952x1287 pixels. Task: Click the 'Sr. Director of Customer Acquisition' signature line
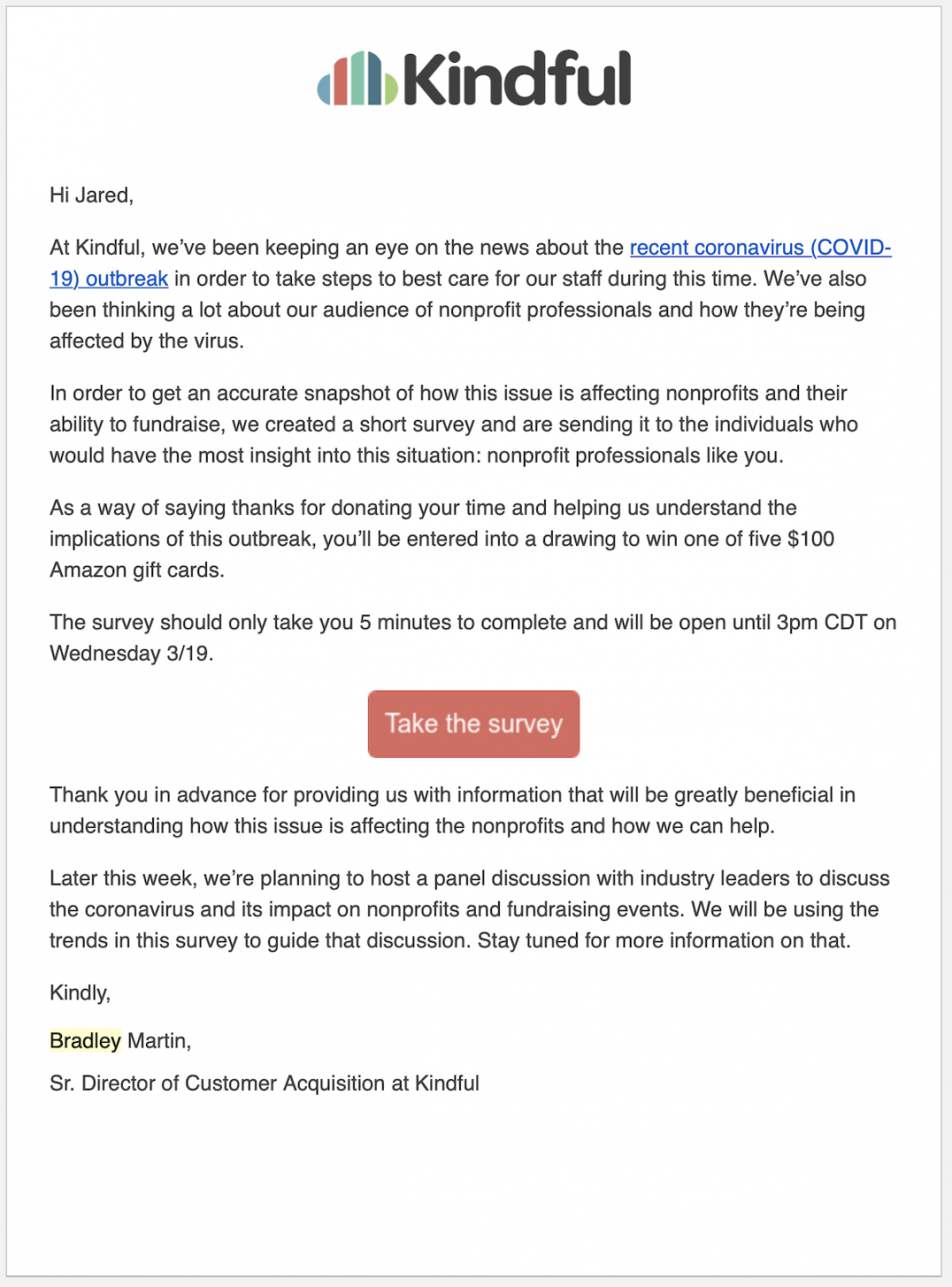point(265,1083)
